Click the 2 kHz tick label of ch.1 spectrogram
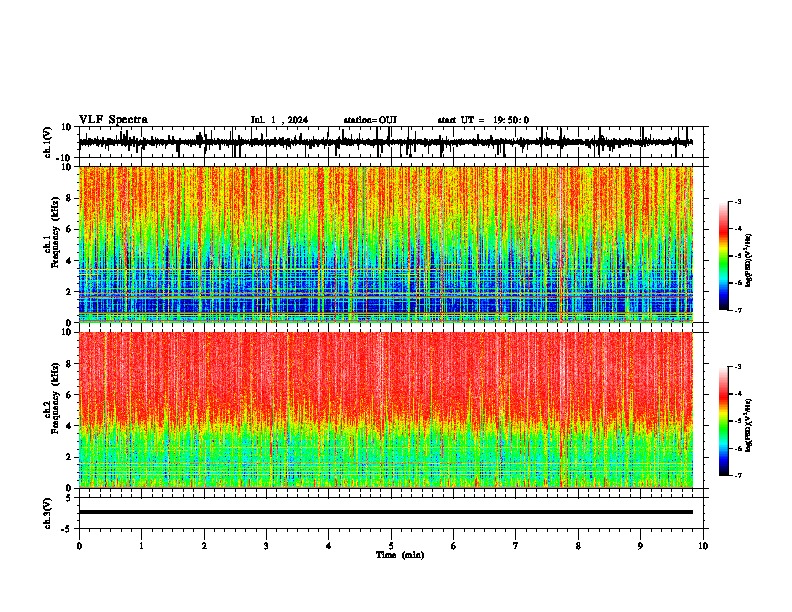This screenshot has height=612, width=792. (x=70, y=292)
